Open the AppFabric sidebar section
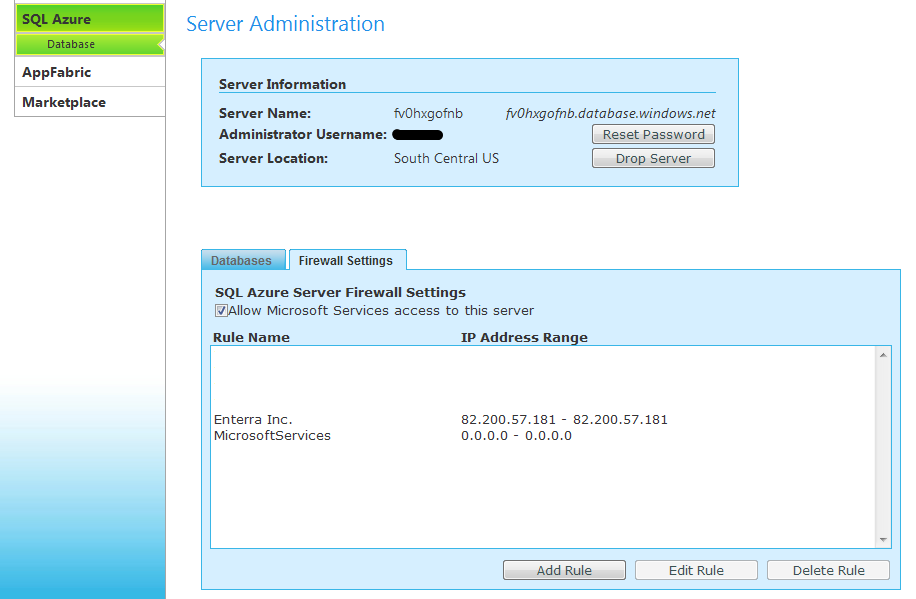The image size is (916, 599). pos(89,72)
